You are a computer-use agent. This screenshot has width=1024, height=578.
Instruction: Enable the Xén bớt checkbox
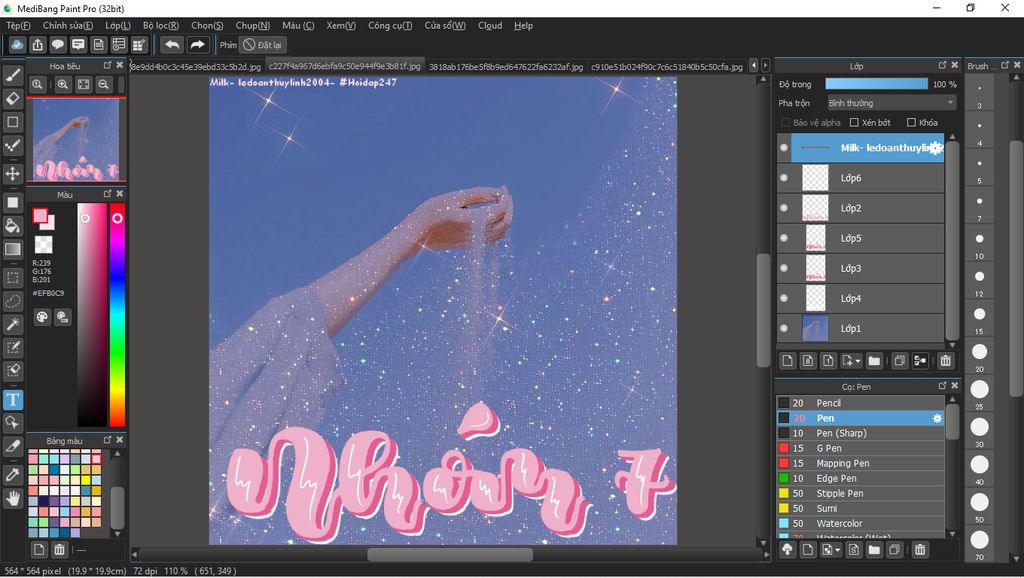point(854,122)
